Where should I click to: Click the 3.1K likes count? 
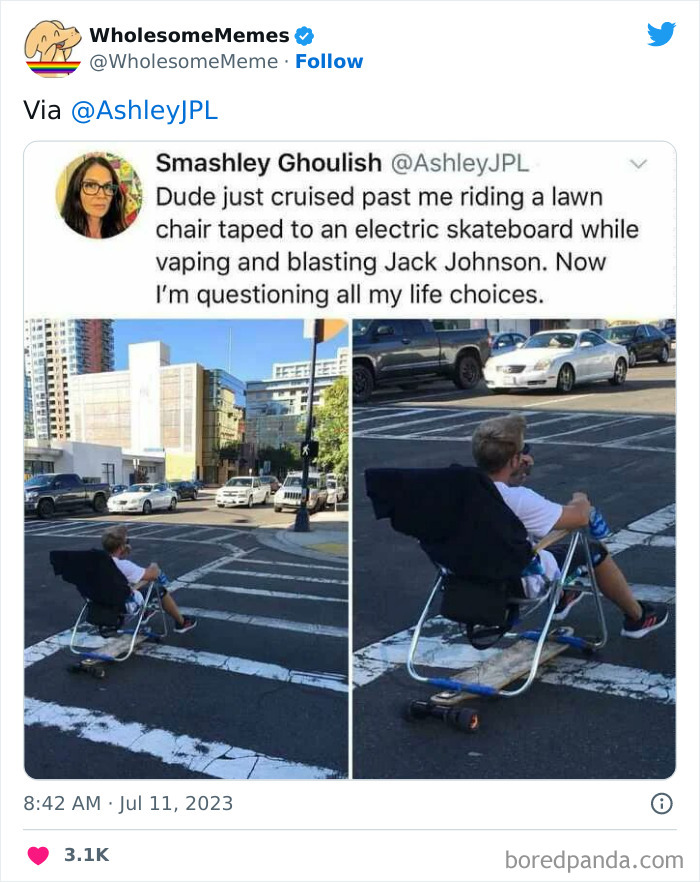point(87,855)
